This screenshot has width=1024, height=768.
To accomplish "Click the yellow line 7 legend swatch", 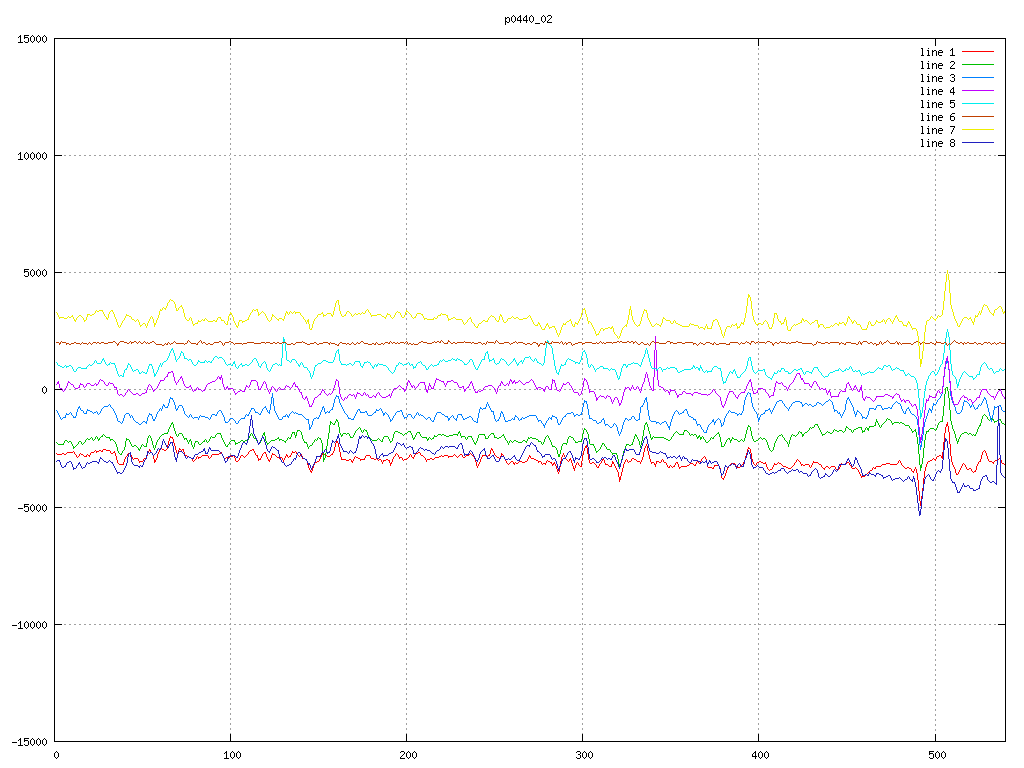I will (x=978, y=130).
